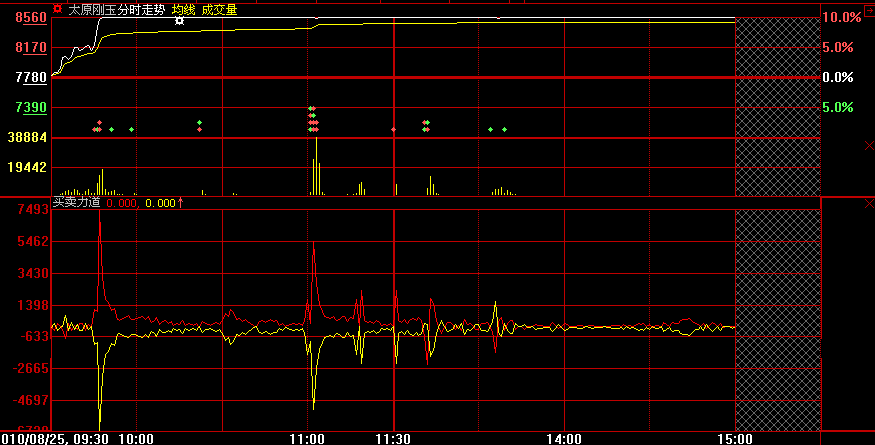Click the green 5.0% percent axis label
Viewport: 875px width, 445px height.
(x=838, y=107)
